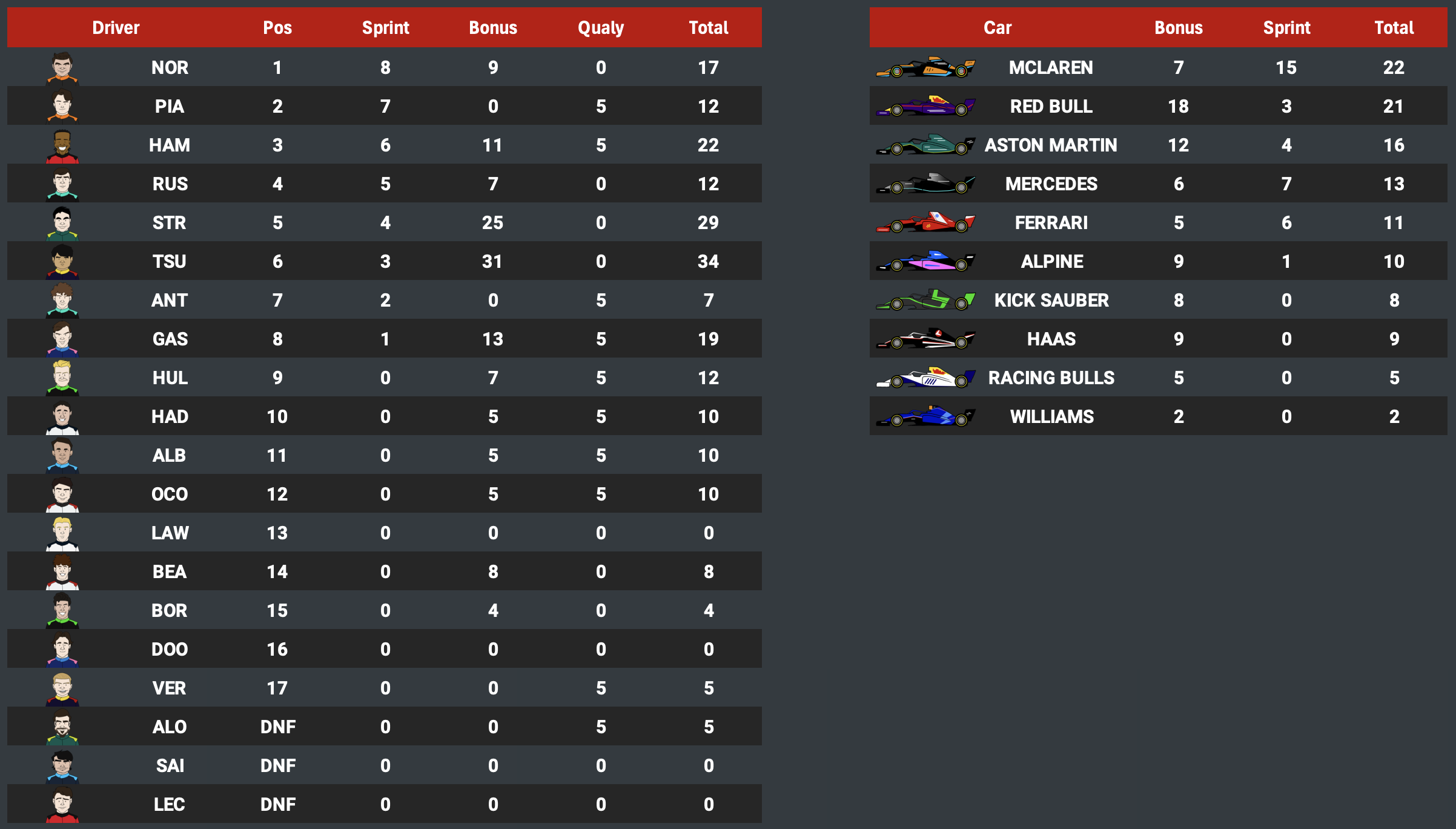This screenshot has height=829, width=1456.
Task: Click the Alpine car icon
Action: click(925, 261)
